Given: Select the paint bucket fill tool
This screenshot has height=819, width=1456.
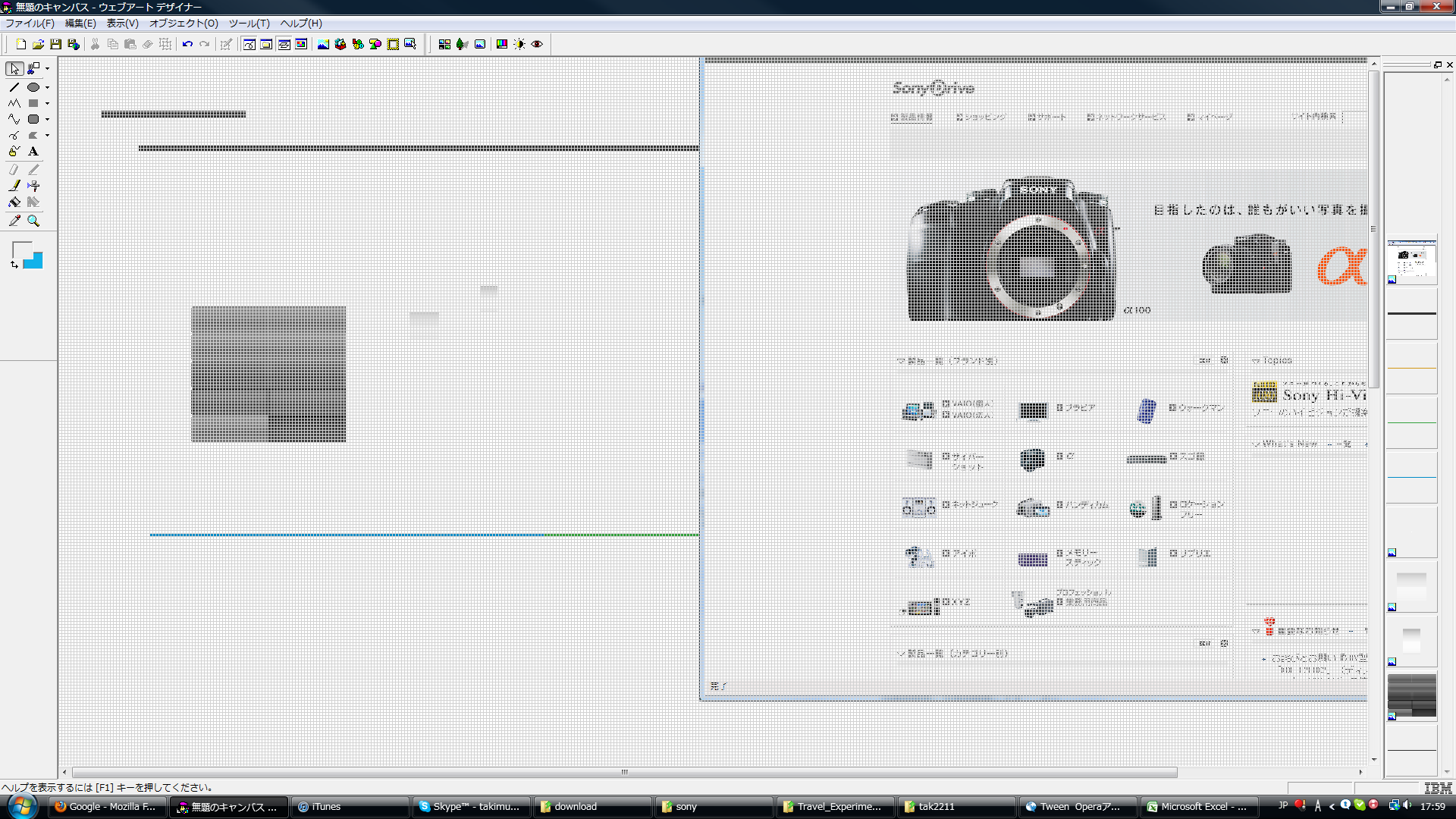Looking at the screenshot, I should pyautogui.click(x=14, y=202).
